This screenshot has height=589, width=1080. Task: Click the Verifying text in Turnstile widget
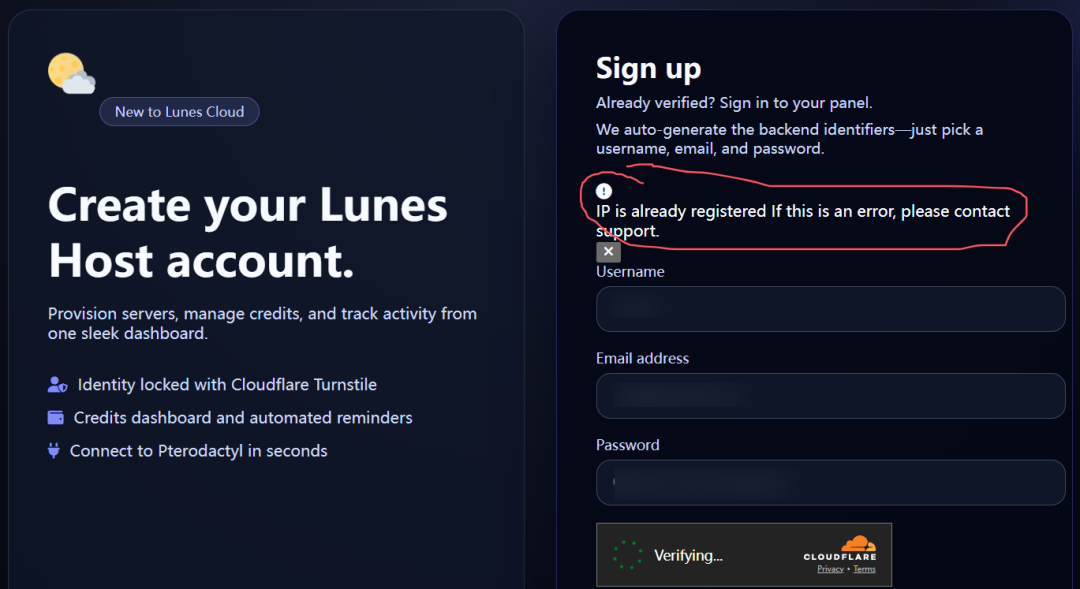coord(688,555)
